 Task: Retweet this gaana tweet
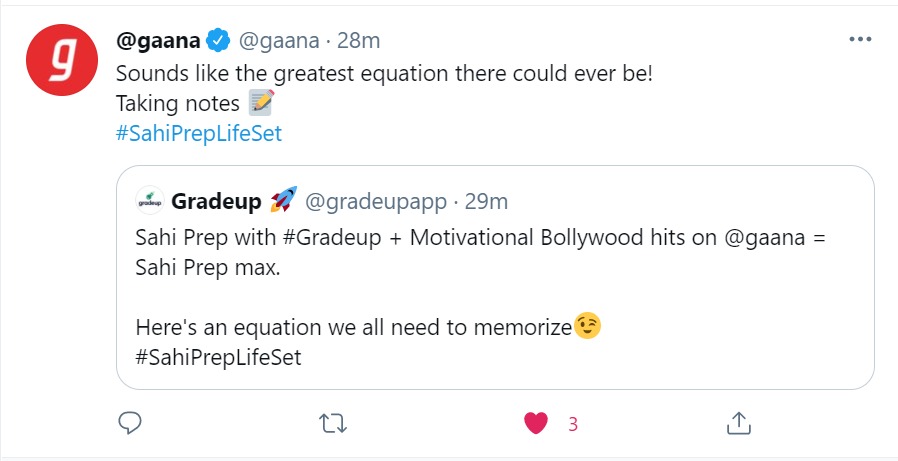click(332, 424)
